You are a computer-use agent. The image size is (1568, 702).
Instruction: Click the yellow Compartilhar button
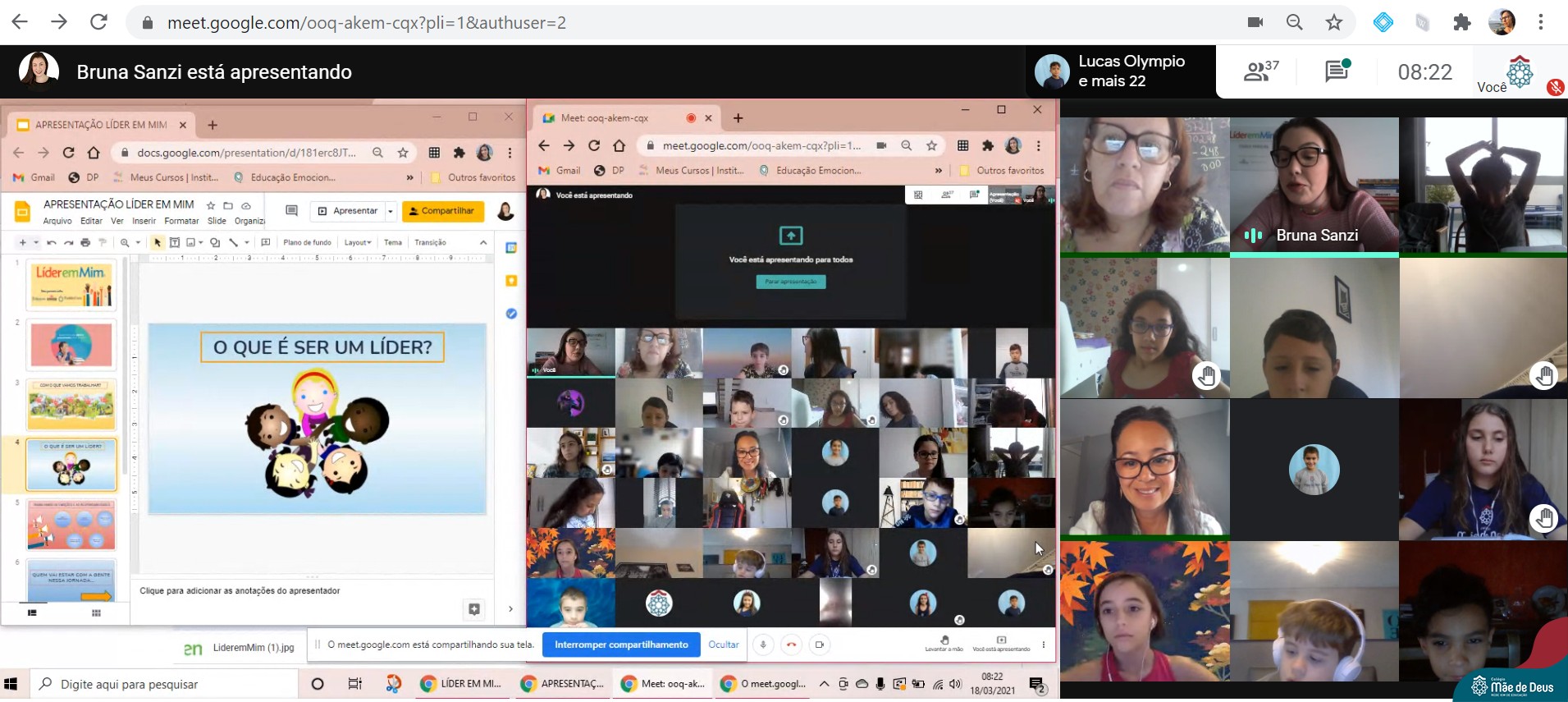pos(442,211)
